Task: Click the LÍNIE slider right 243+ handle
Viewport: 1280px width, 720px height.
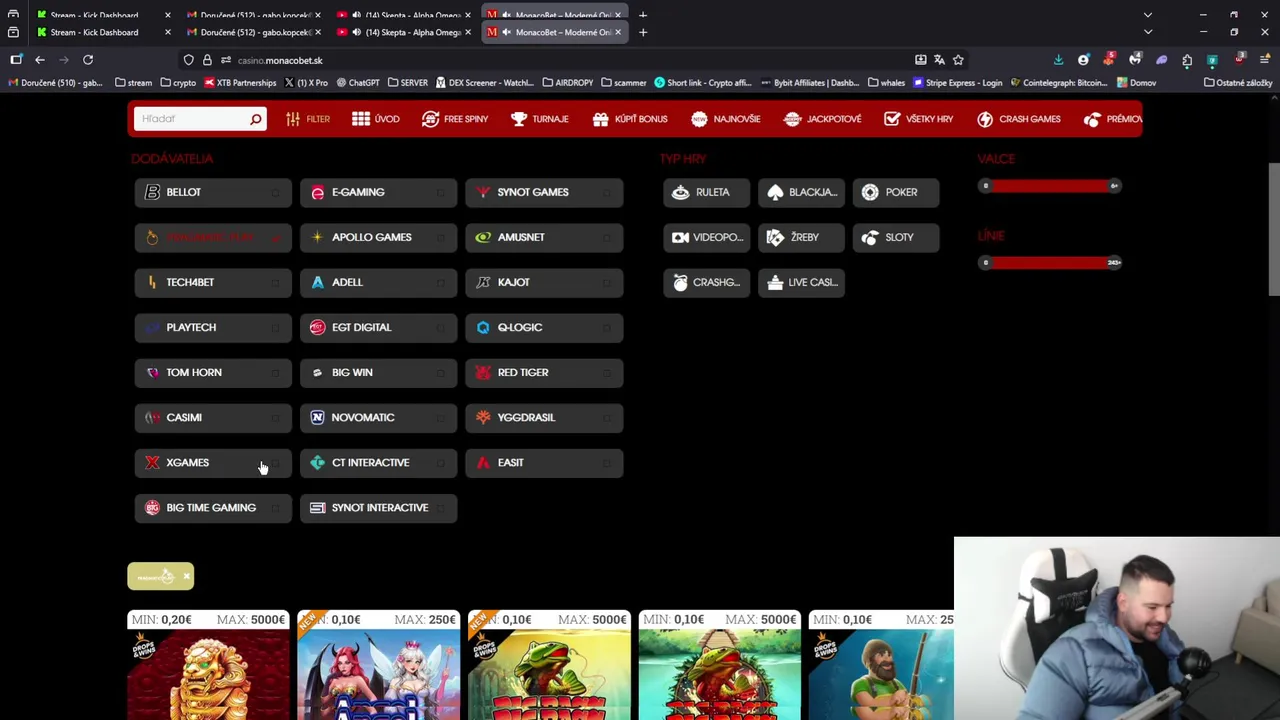Action: (1113, 263)
